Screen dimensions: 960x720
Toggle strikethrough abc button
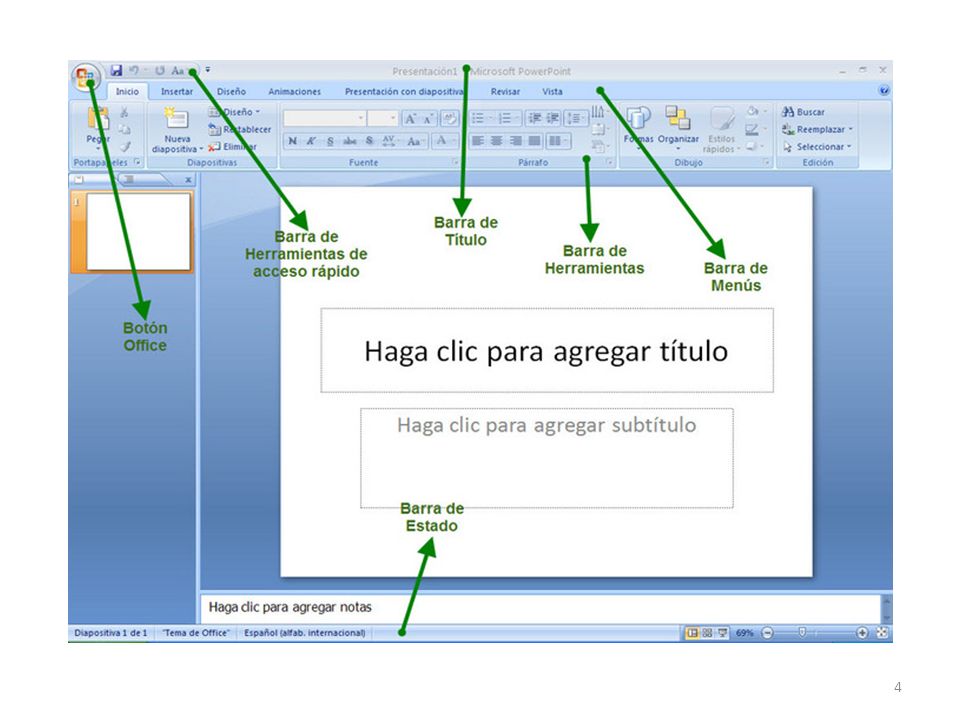pos(350,141)
